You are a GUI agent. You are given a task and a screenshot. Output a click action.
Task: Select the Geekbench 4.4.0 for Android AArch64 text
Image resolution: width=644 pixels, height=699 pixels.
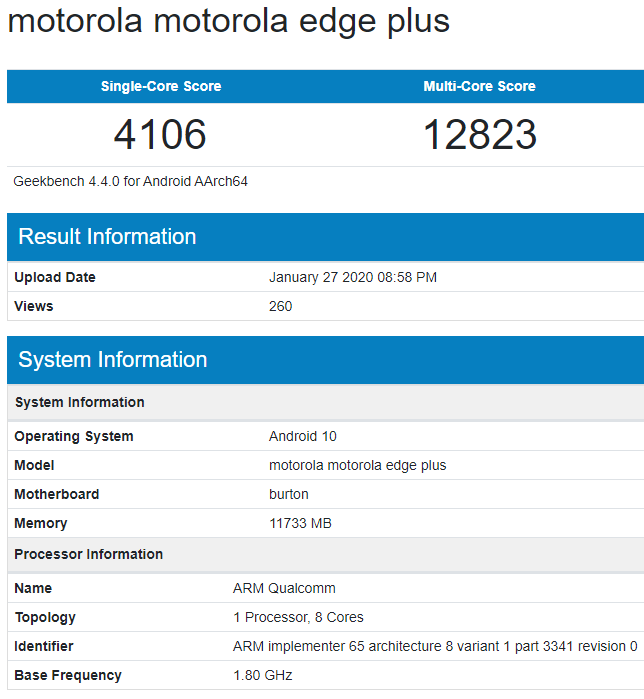coord(130,181)
